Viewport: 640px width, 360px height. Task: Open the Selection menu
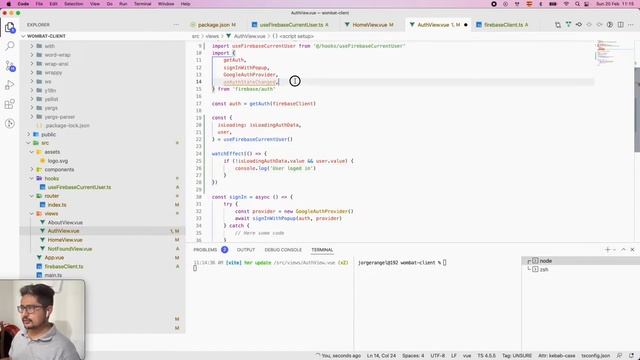click(73, 4)
